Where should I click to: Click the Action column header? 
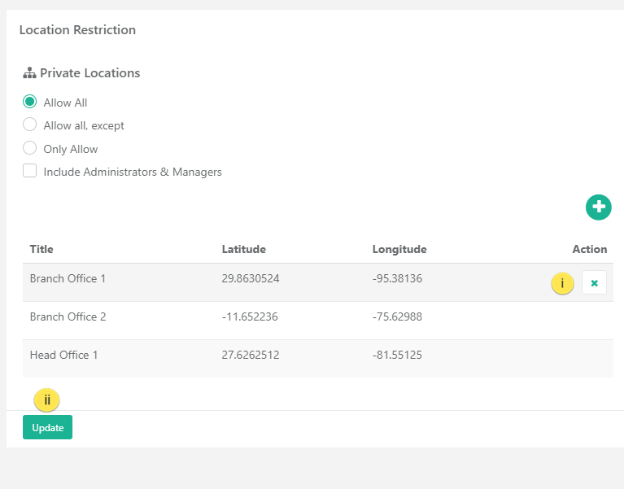[589, 249]
